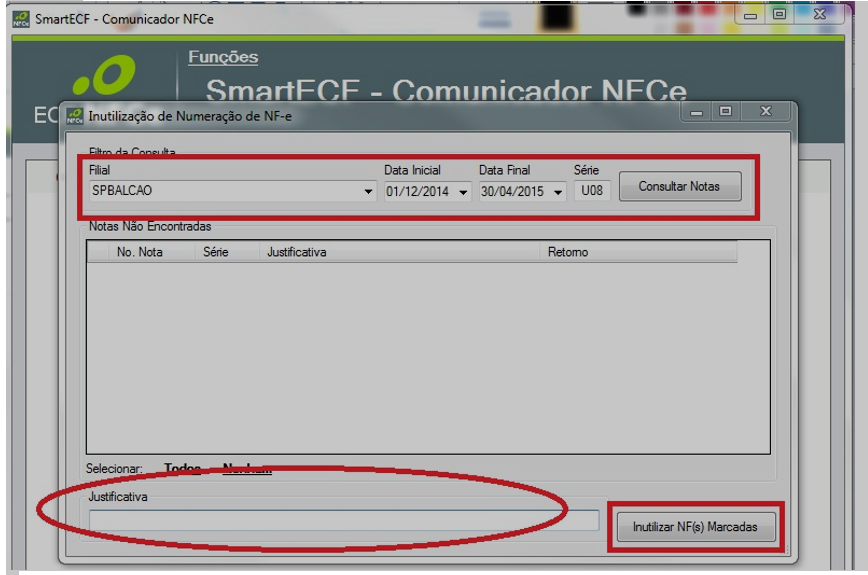Maximize the SmartECF main window
Image resolution: width=868 pixels, height=575 pixels.
point(779,14)
